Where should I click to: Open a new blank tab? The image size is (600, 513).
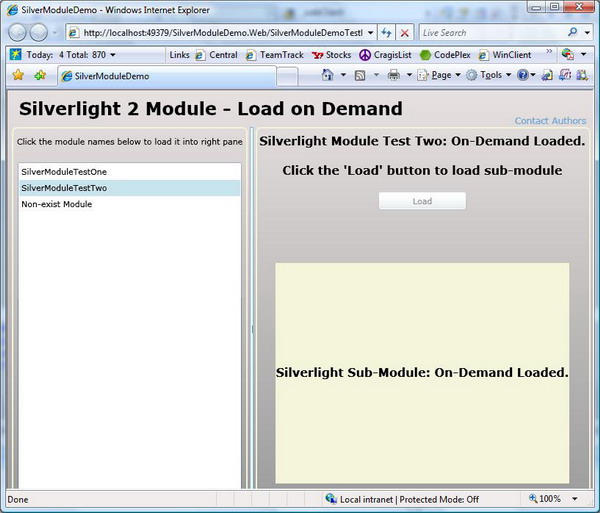[x=287, y=77]
